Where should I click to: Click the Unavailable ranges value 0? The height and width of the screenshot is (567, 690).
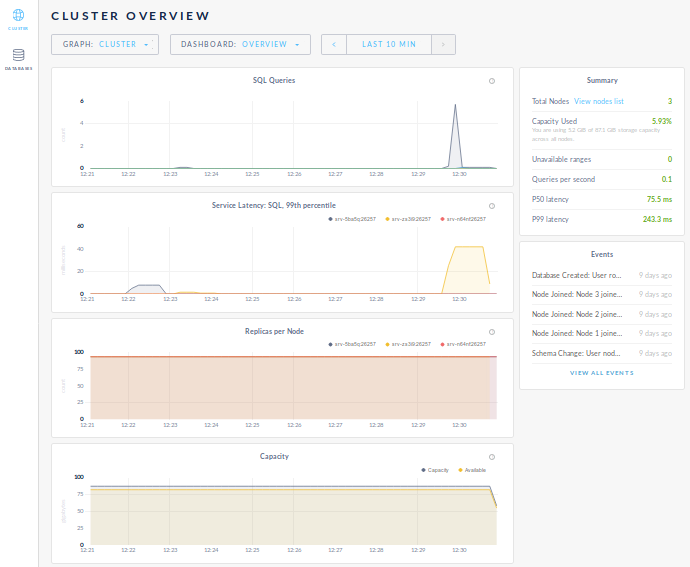[x=670, y=159]
